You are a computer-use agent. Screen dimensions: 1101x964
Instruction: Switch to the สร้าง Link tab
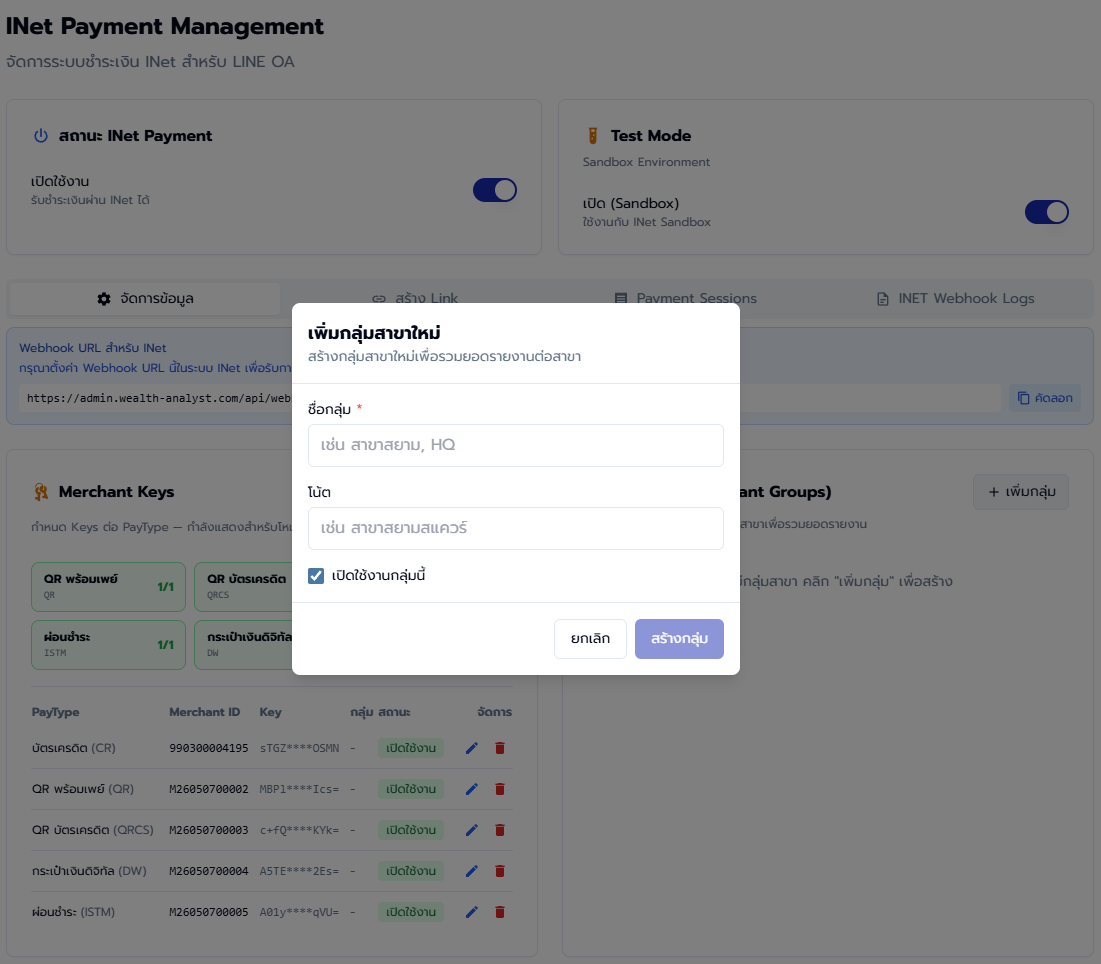coord(415,298)
